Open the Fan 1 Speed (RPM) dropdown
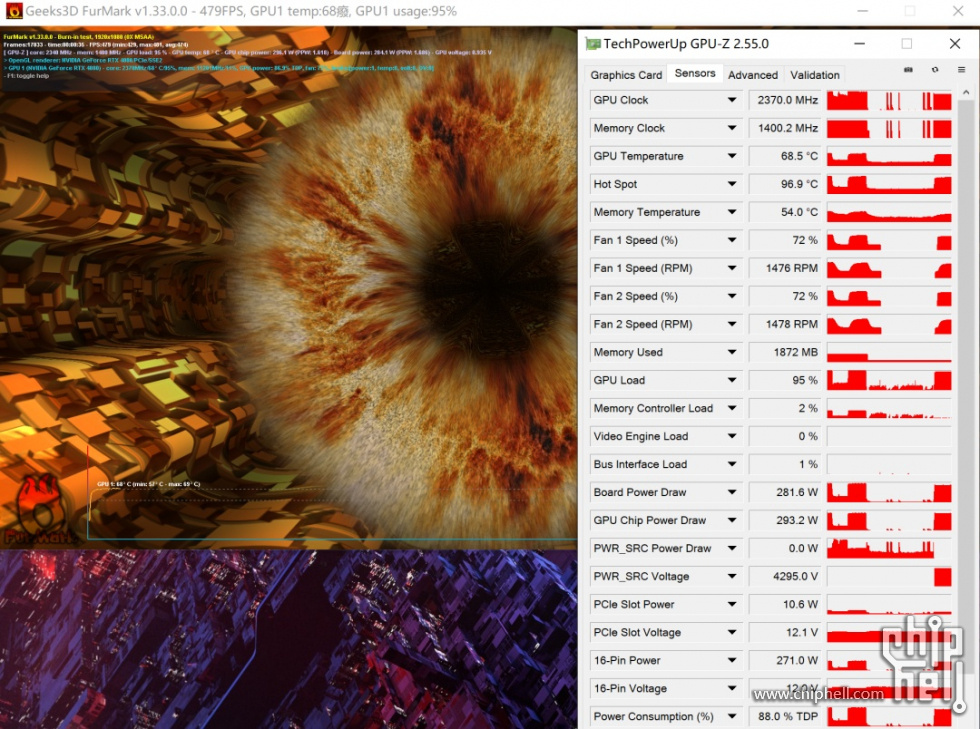The image size is (980, 729). point(731,268)
